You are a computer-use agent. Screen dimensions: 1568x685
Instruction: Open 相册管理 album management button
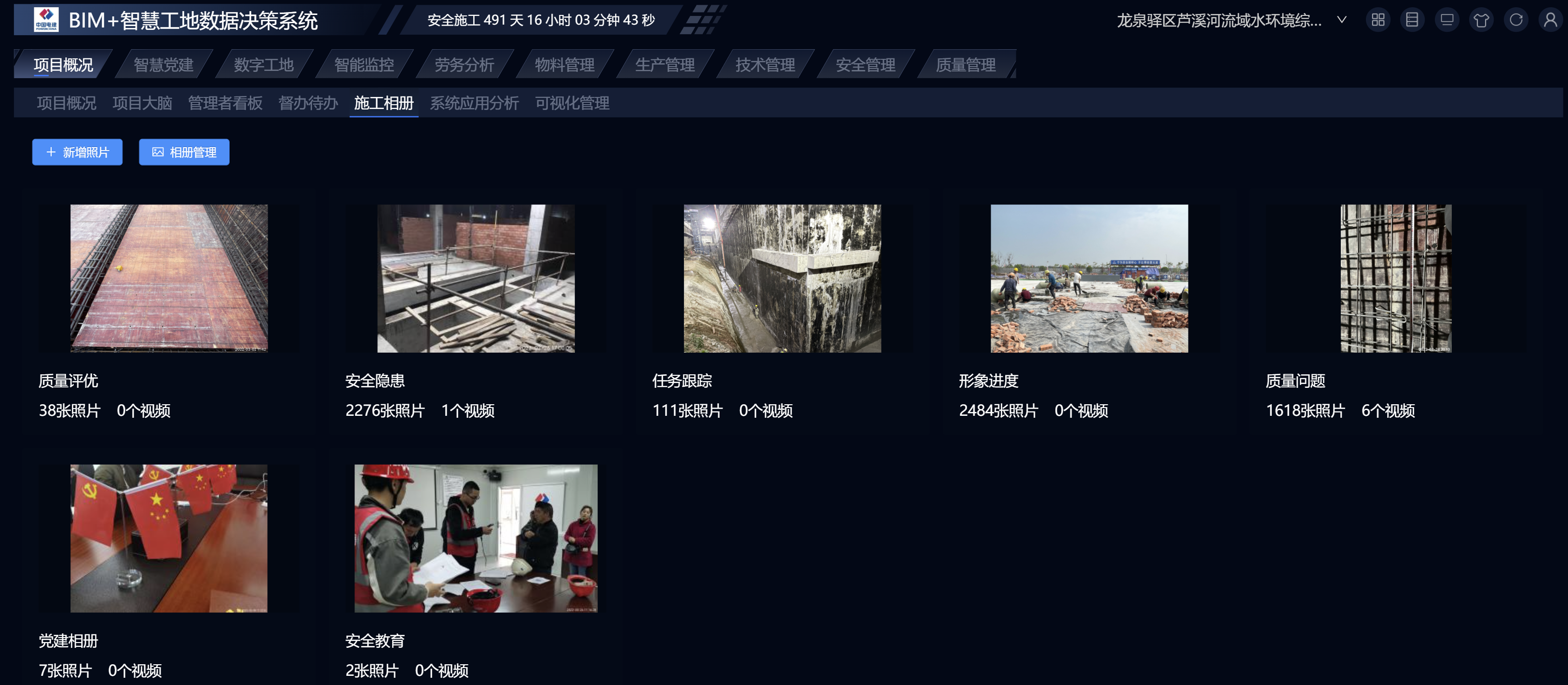[x=184, y=152]
